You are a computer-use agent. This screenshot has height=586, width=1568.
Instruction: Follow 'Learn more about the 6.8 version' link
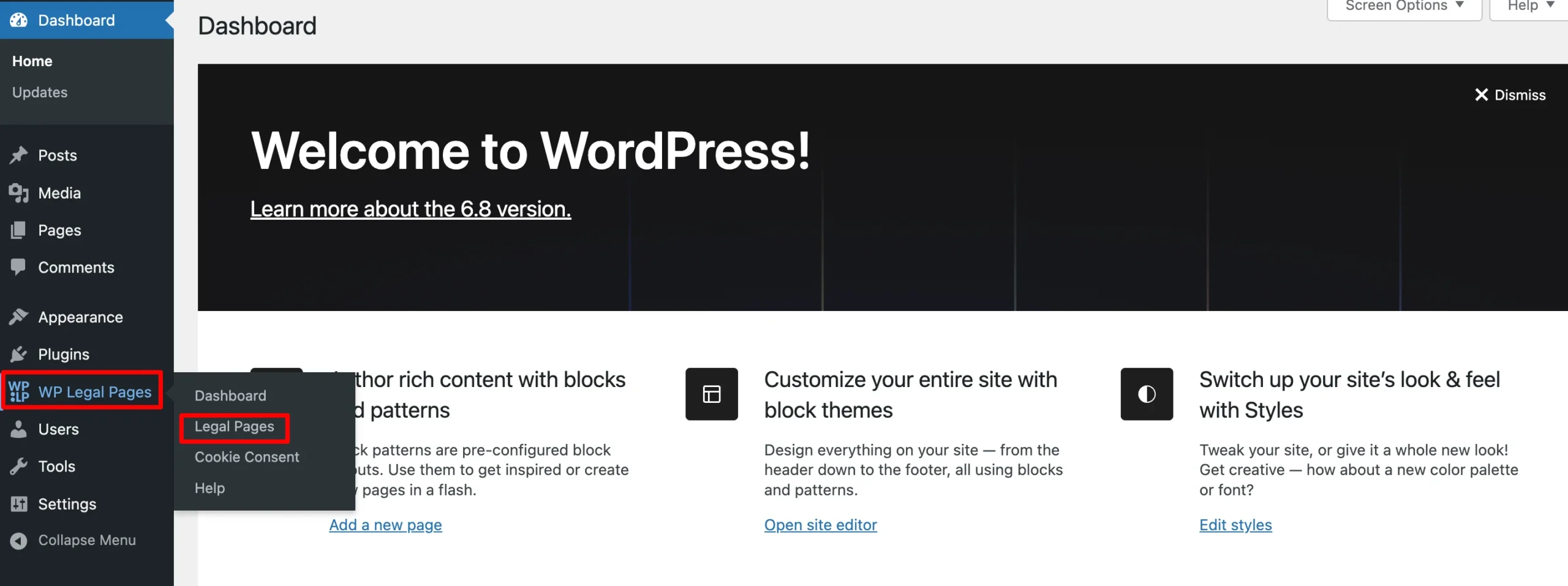click(410, 209)
